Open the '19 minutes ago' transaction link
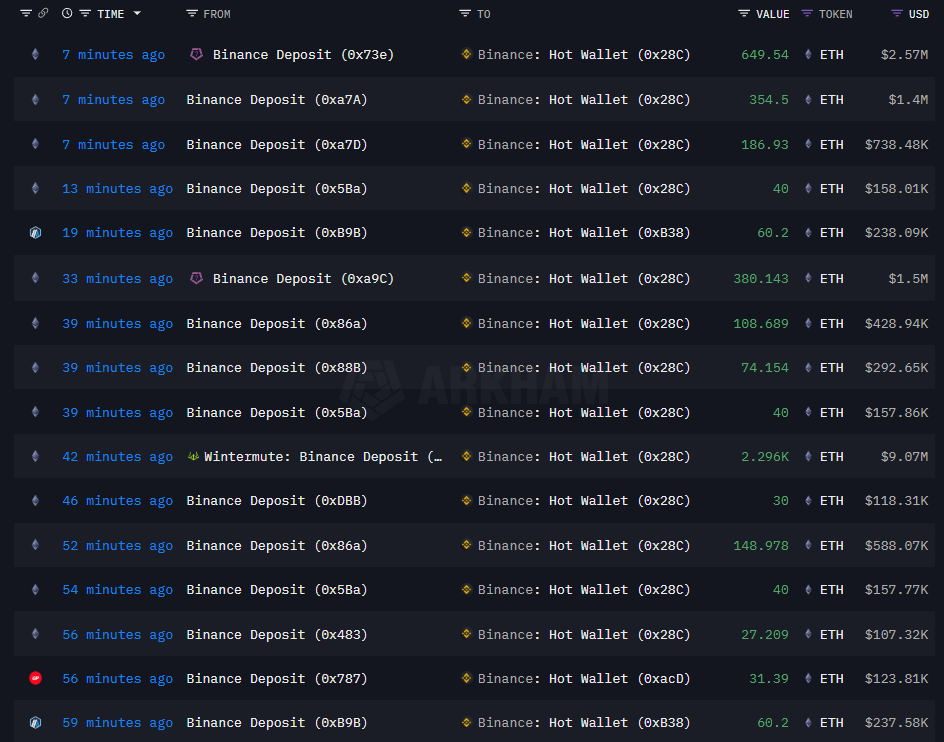This screenshot has width=944, height=742. [117, 232]
